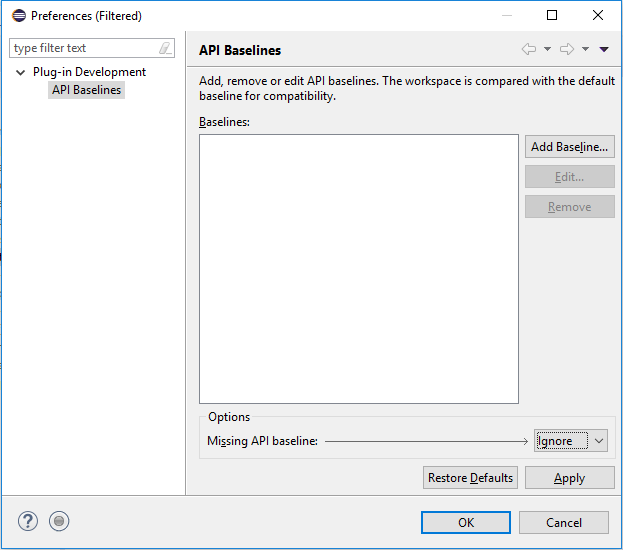Click the Add Baseline... button
This screenshot has height=550, width=623.
569,147
